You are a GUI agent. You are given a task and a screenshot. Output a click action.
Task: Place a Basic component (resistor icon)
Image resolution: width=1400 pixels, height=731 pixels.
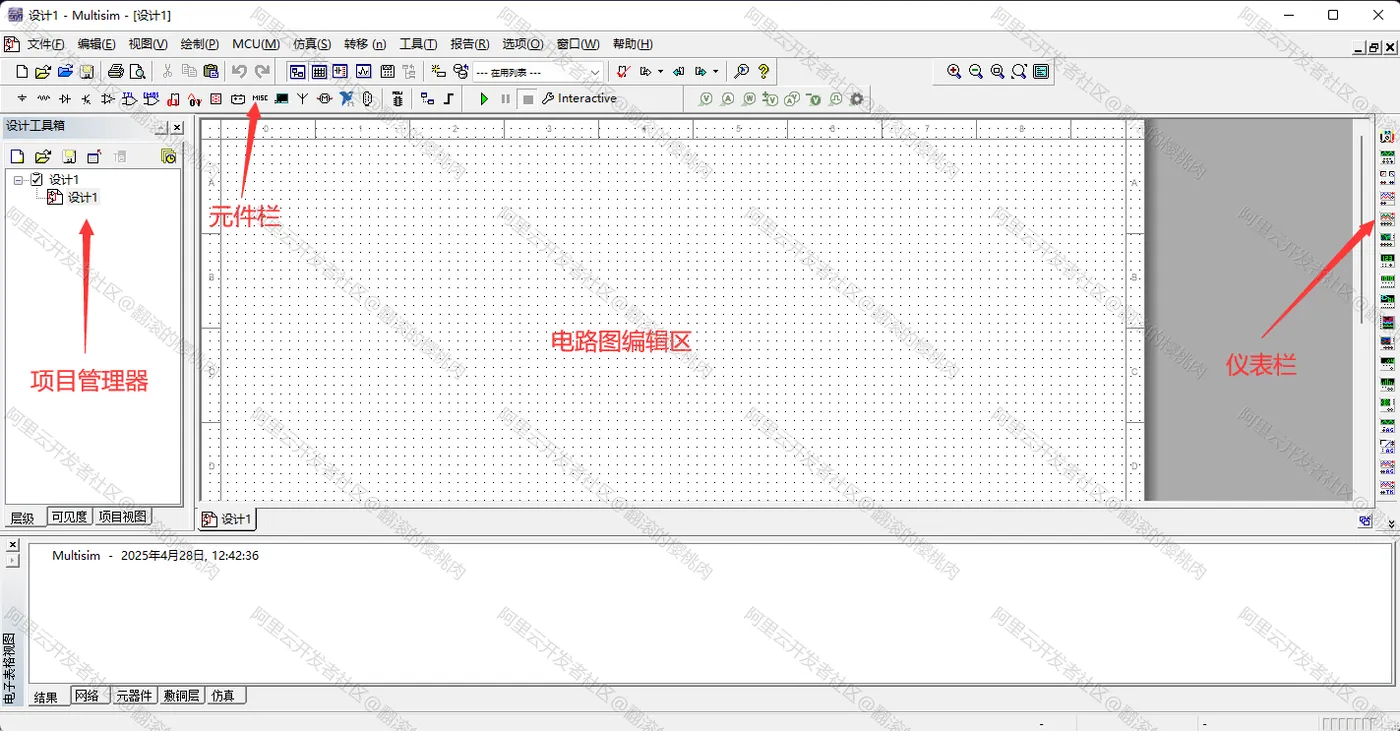point(43,98)
